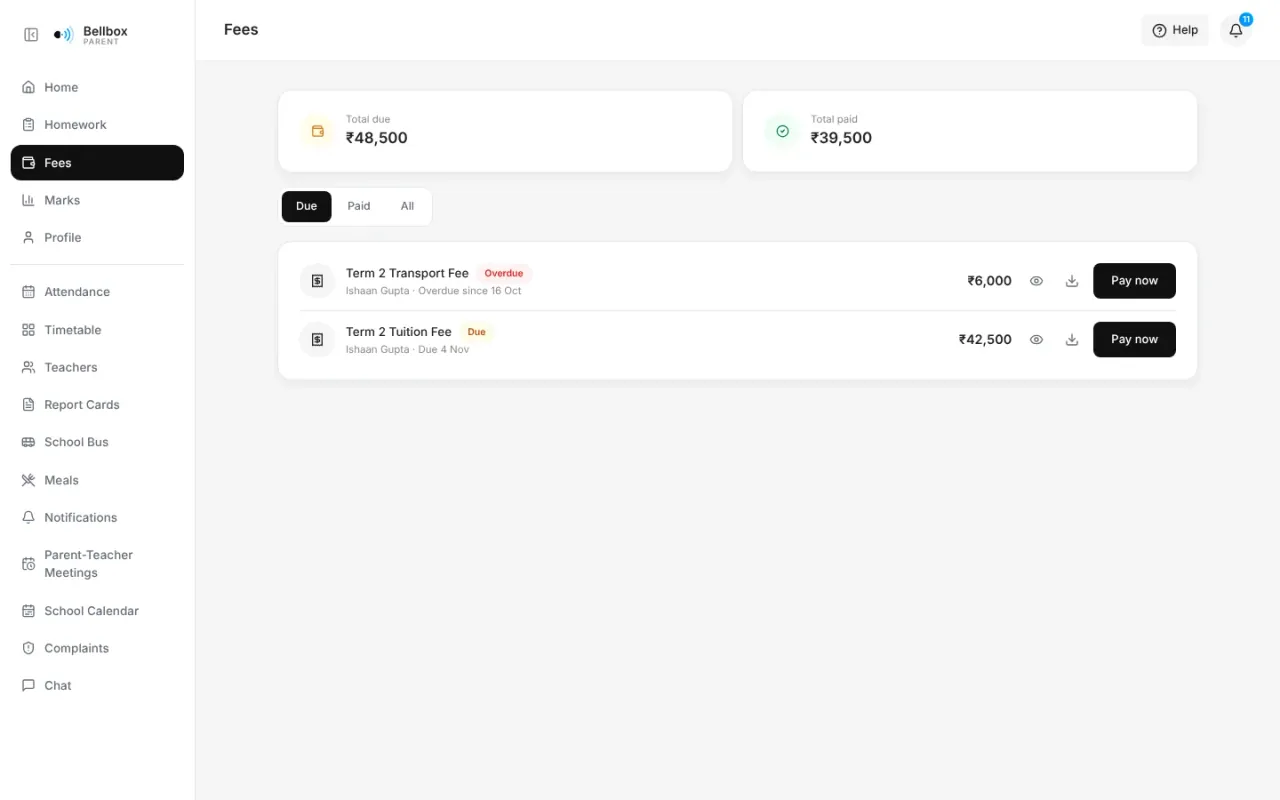The width and height of the screenshot is (1280, 800).
Task: Click the Total paid checkmark icon
Action: 782,131
